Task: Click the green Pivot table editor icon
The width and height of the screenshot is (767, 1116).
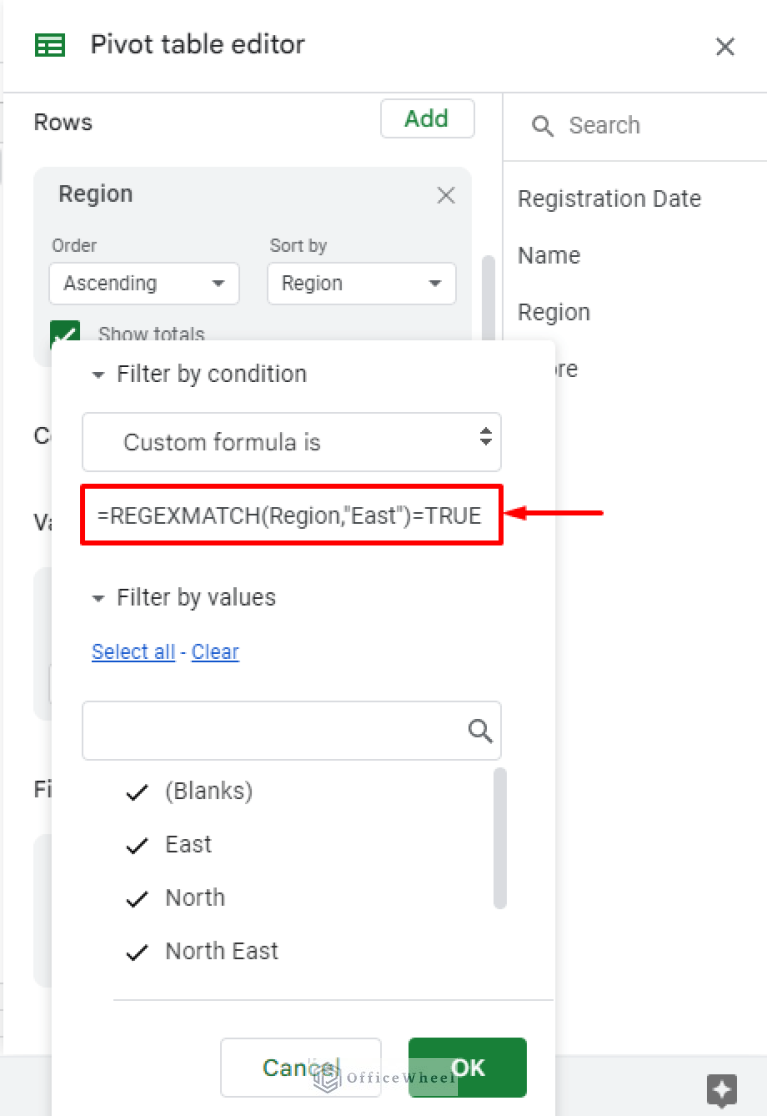Action: 48,44
